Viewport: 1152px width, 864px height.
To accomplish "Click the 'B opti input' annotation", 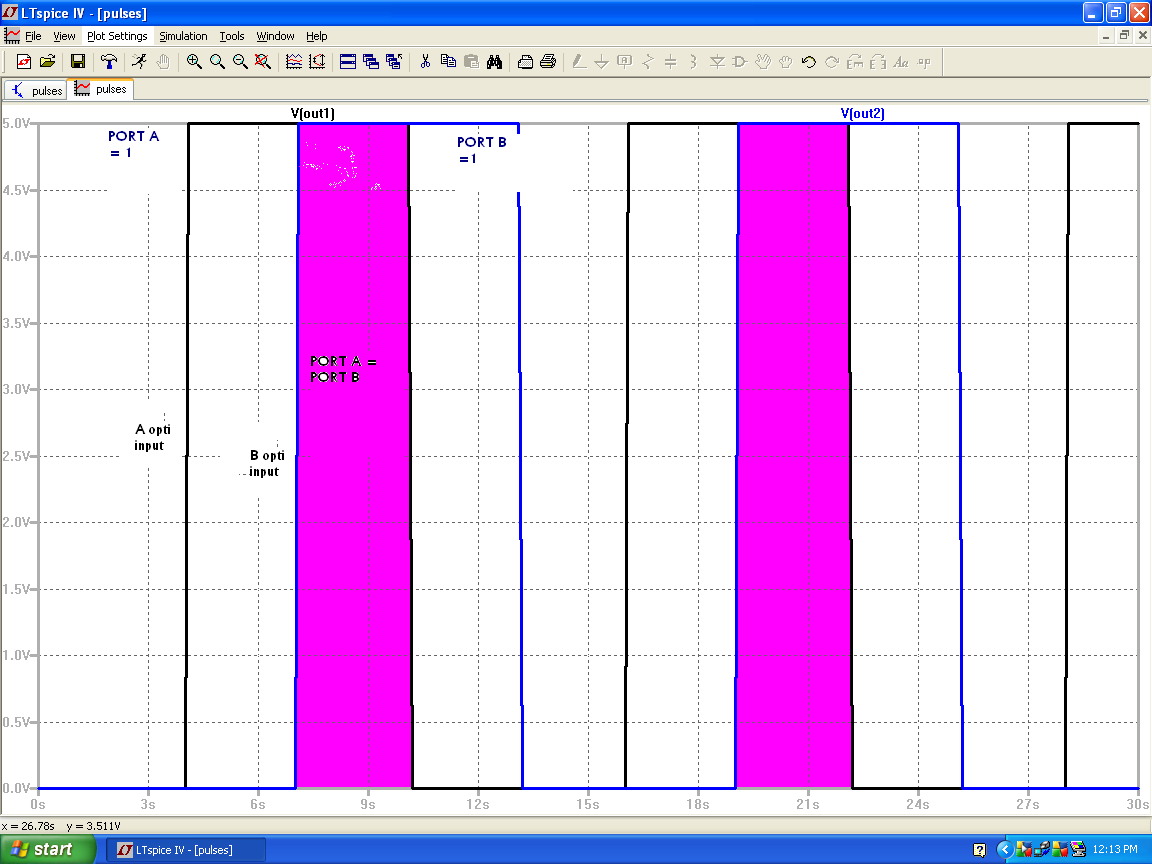I will [x=266, y=463].
